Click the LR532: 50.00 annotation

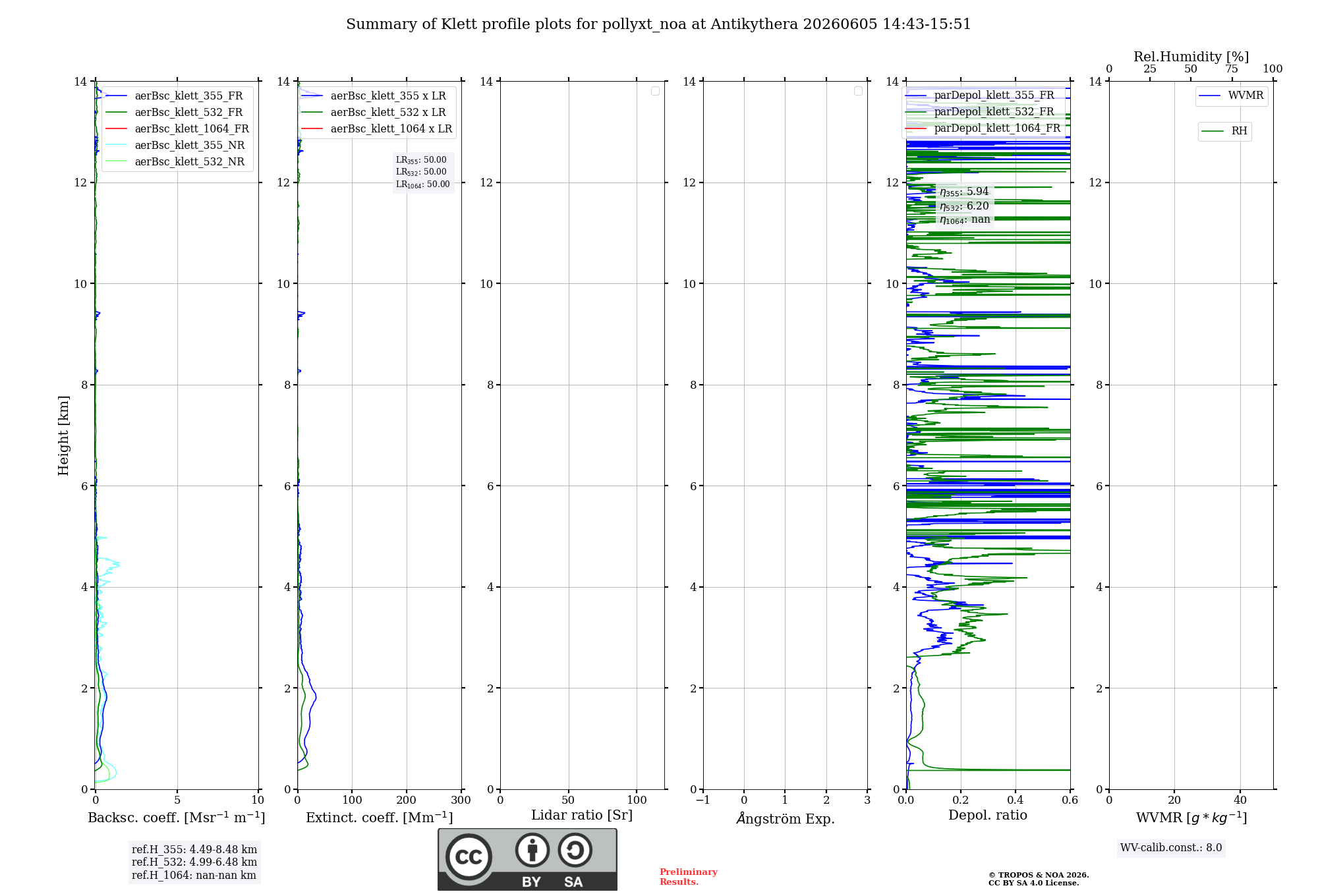point(421,172)
